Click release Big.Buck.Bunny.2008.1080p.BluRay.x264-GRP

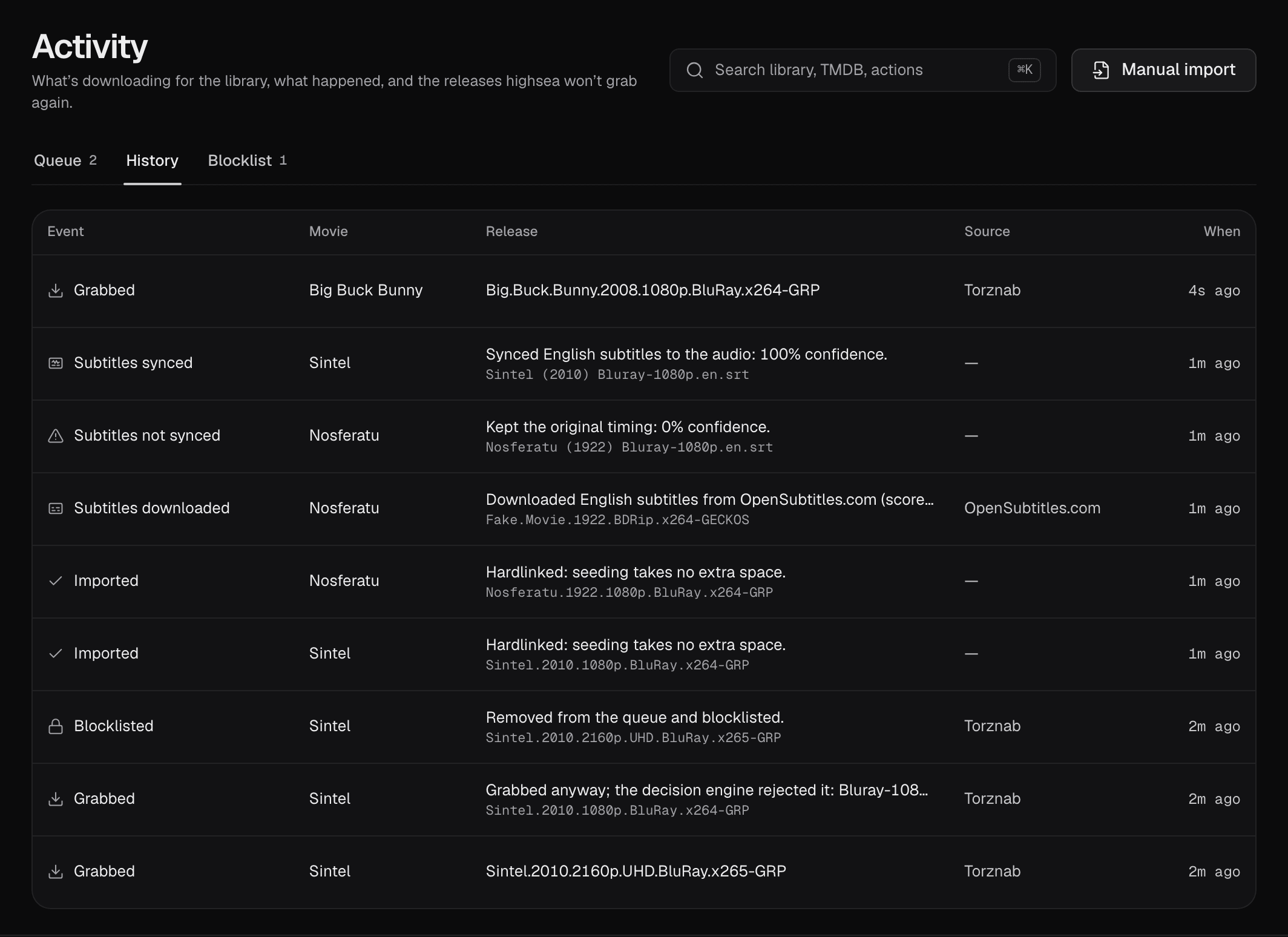coord(652,291)
